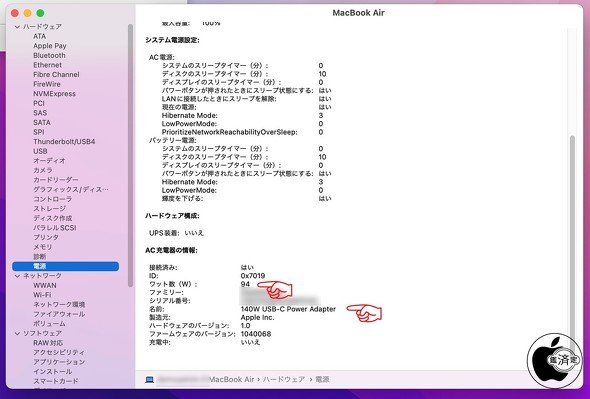Select ストレージ in the sidebar
590x399 pixels.
[x=49, y=209]
